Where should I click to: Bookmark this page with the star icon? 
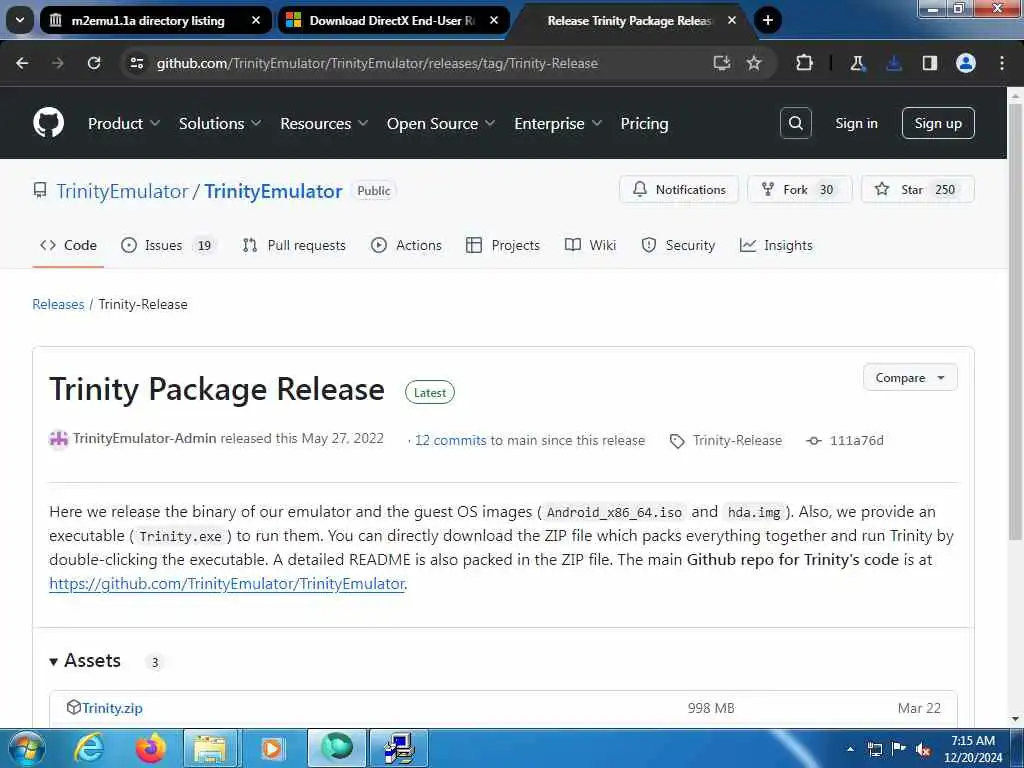click(x=754, y=63)
